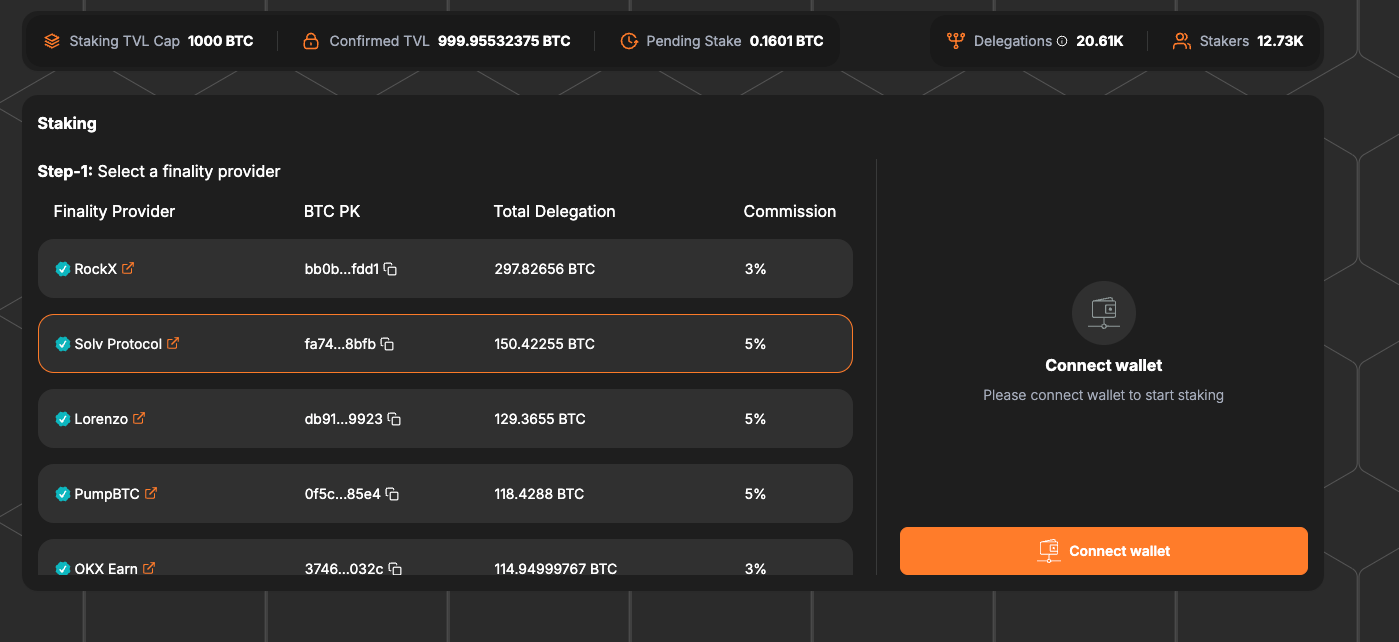Click RockX key bb0b...fdd1

pyautogui.click(x=342, y=269)
